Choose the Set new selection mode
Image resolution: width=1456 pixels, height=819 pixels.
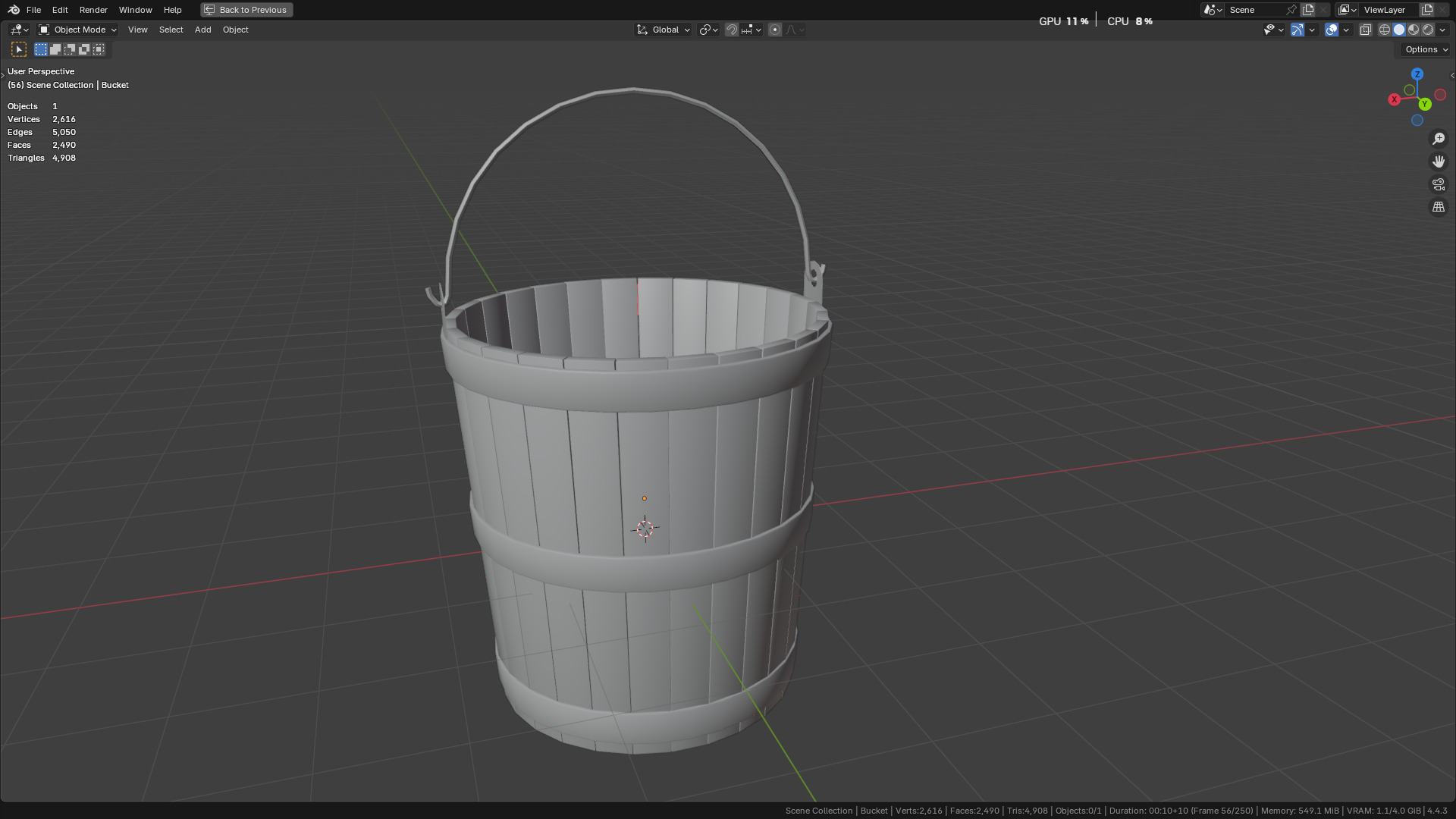click(x=41, y=49)
